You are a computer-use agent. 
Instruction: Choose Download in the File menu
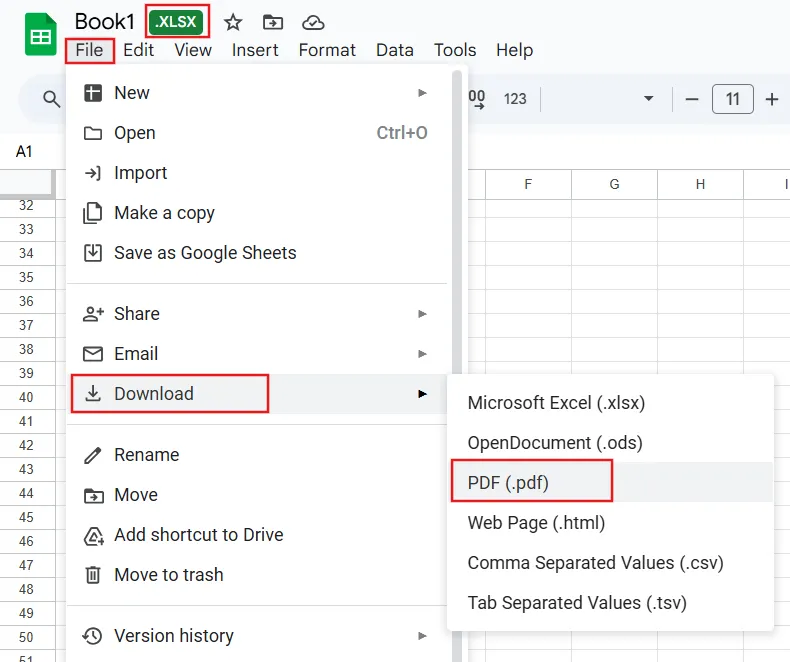coord(256,394)
